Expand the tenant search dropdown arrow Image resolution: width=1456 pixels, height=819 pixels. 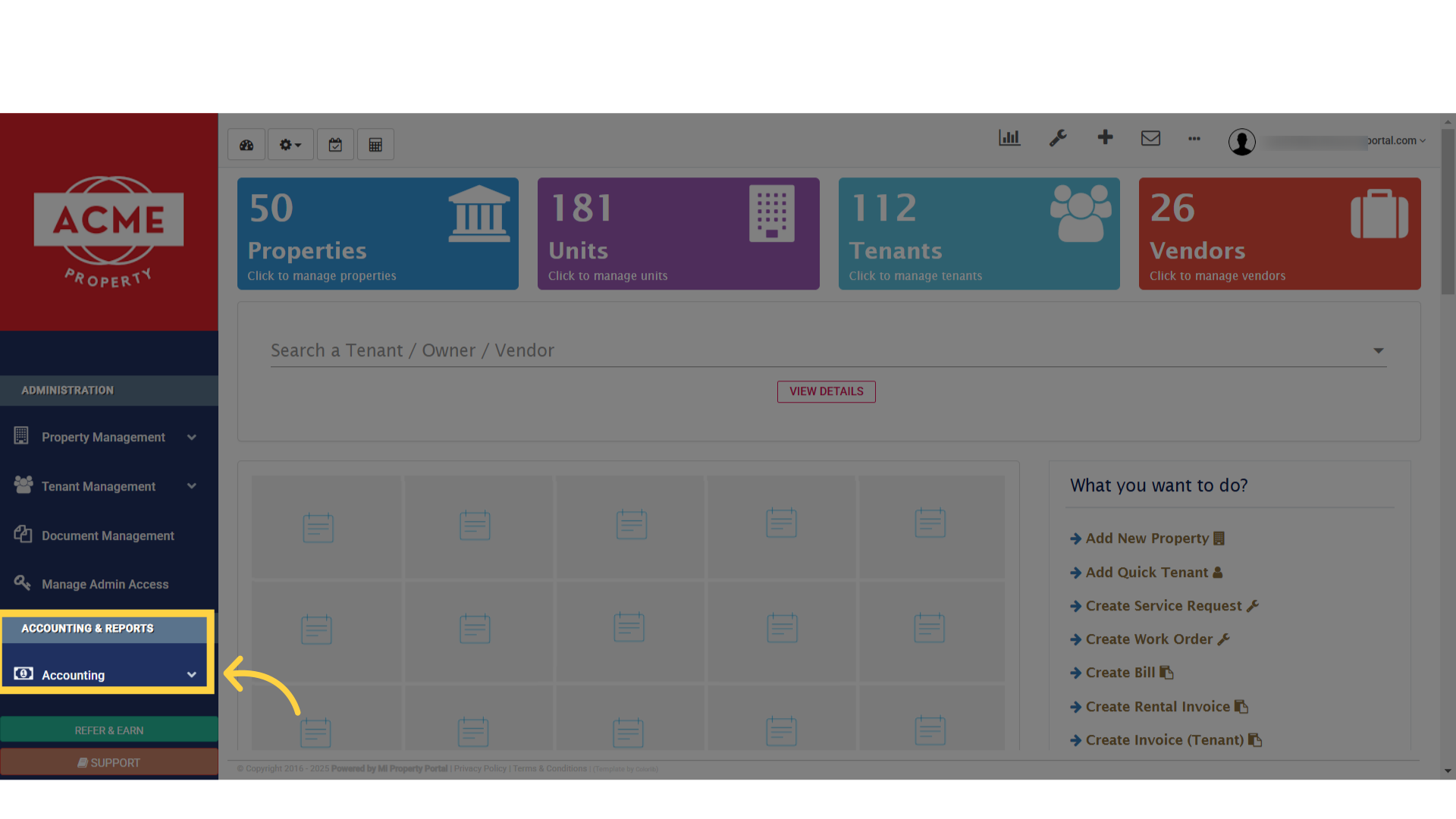coord(1378,350)
